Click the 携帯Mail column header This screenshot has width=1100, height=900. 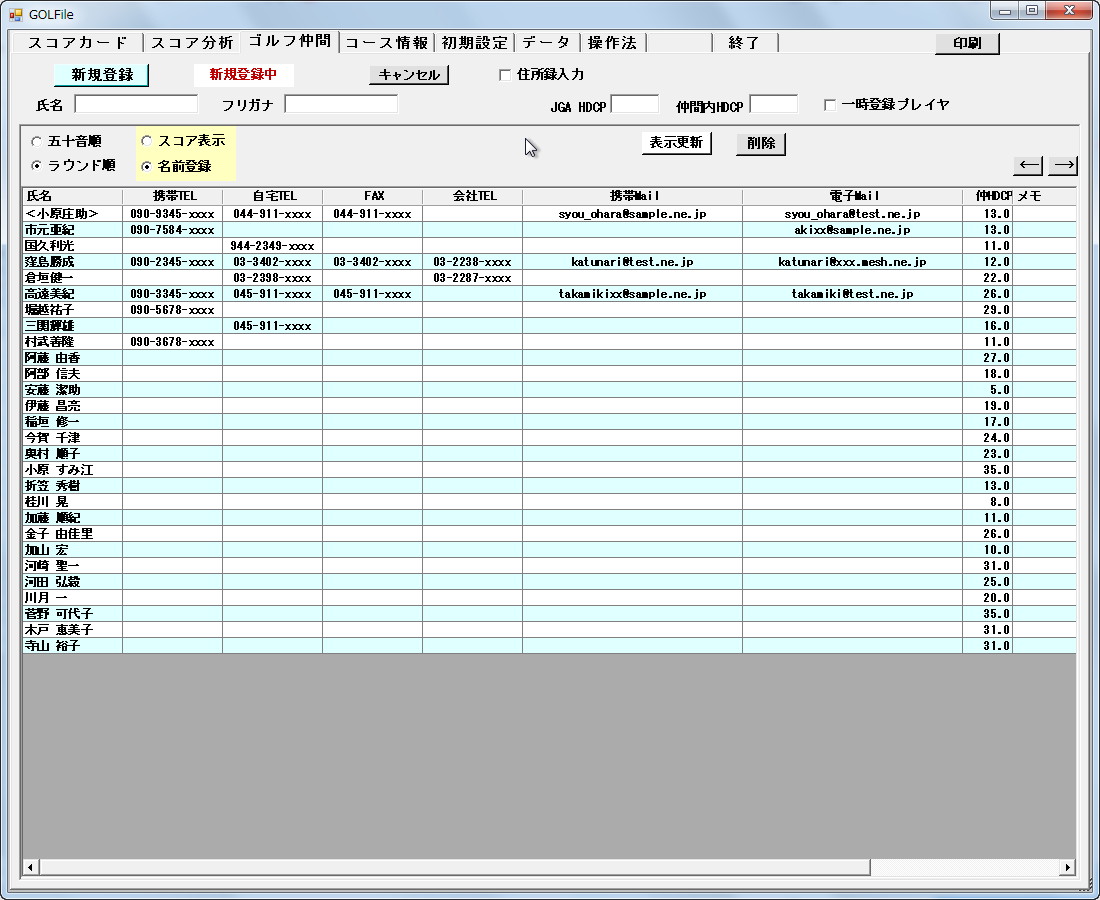pos(633,196)
